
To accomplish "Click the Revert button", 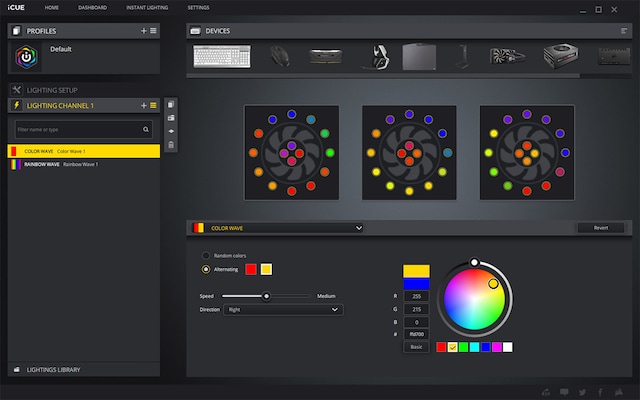I will pyautogui.click(x=600, y=228).
